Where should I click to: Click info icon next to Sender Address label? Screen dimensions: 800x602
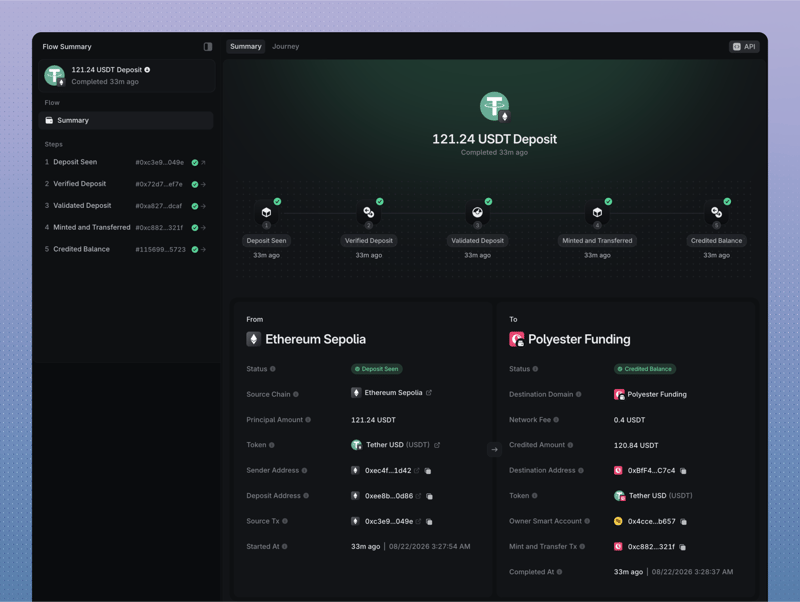point(304,470)
